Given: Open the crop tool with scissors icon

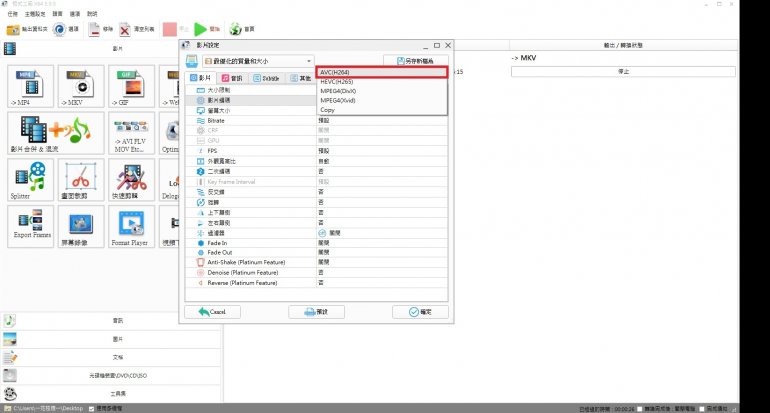Looking at the screenshot, I should point(81,180).
